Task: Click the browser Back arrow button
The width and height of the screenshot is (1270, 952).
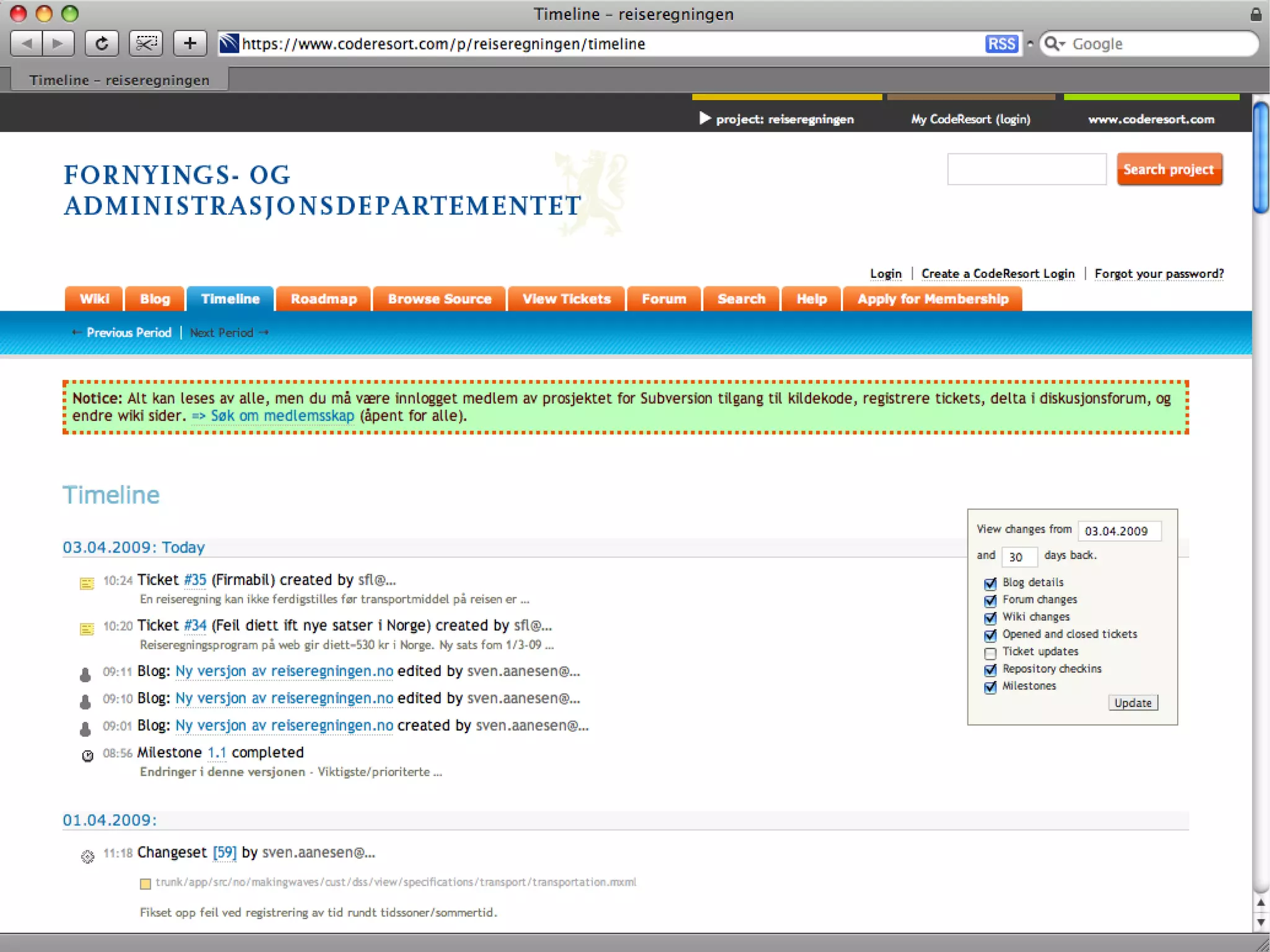Action: coord(27,43)
